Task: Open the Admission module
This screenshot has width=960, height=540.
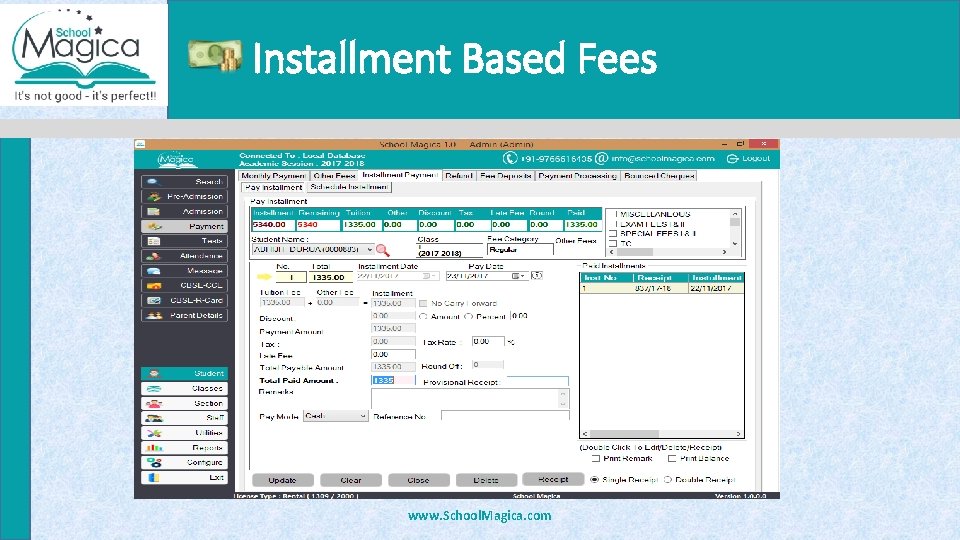Action: tap(184, 211)
